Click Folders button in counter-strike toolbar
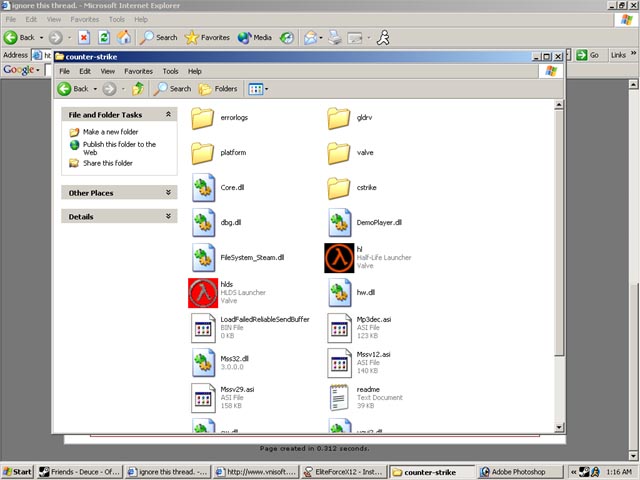The height and width of the screenshot is (480, 640). tap(218, 89)
